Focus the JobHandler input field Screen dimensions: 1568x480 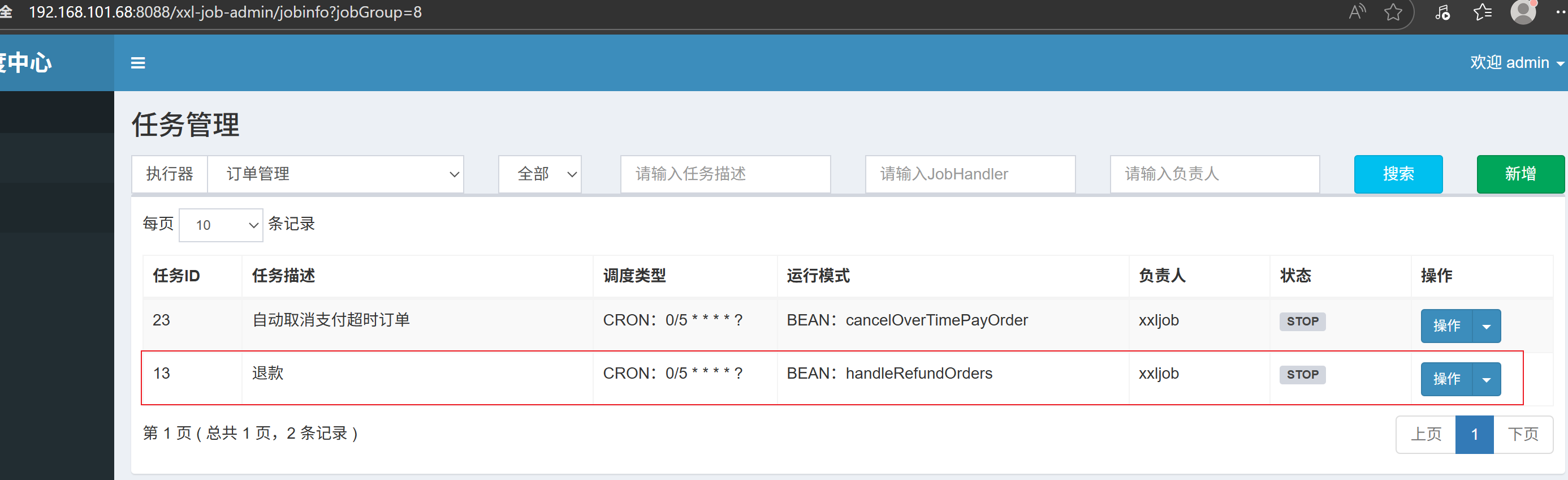970,174
